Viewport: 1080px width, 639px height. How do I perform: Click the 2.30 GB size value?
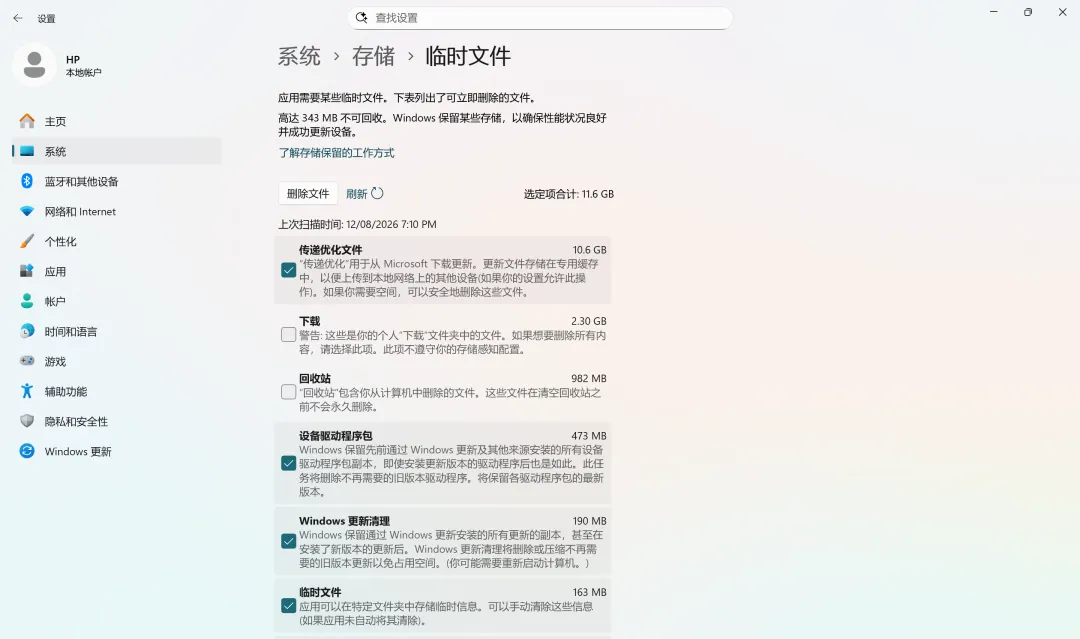(589, 321)
